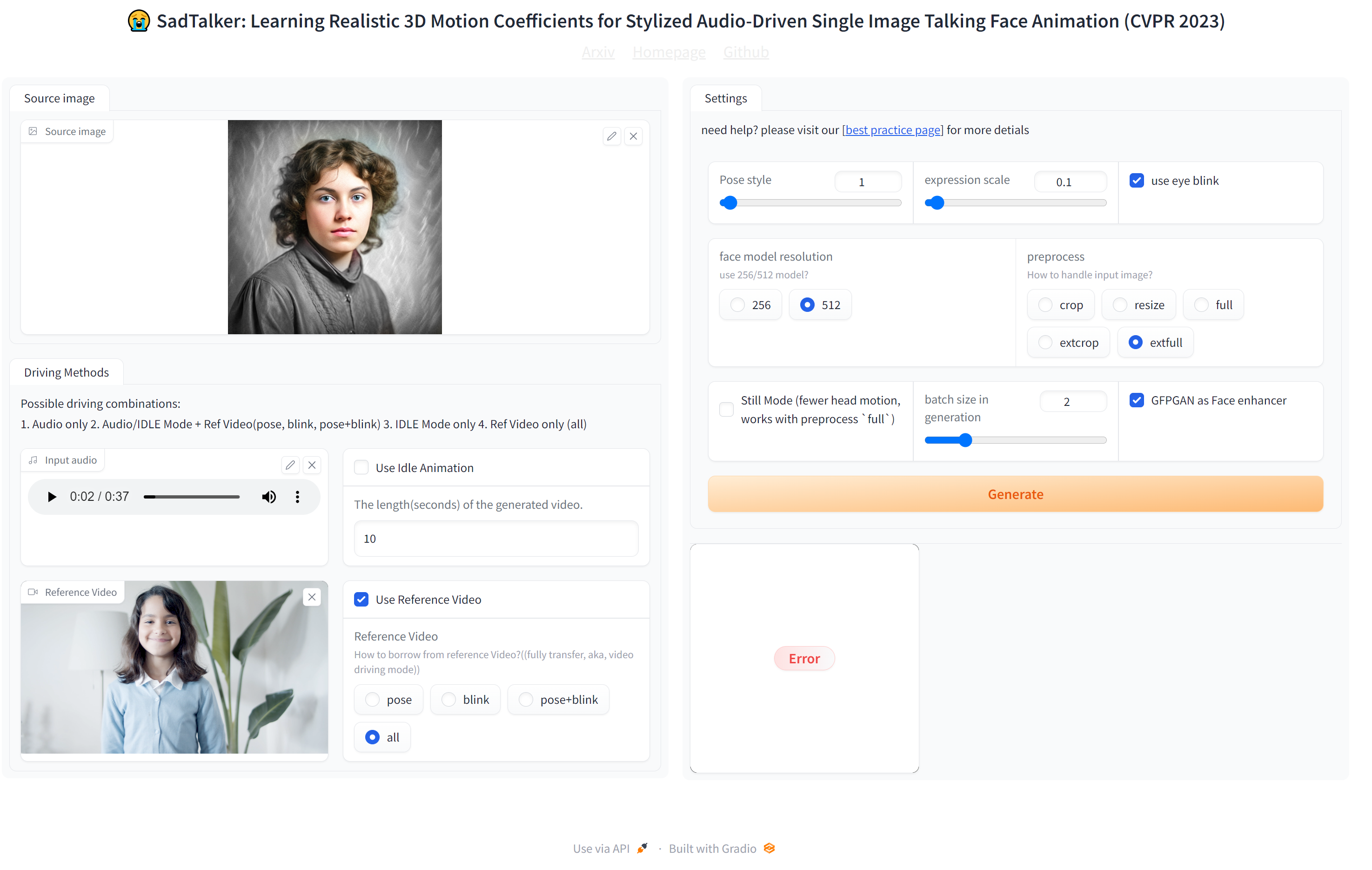Open the Settings tab
The width and height of the screenshot is (1372, 870).
click(725, 98)
